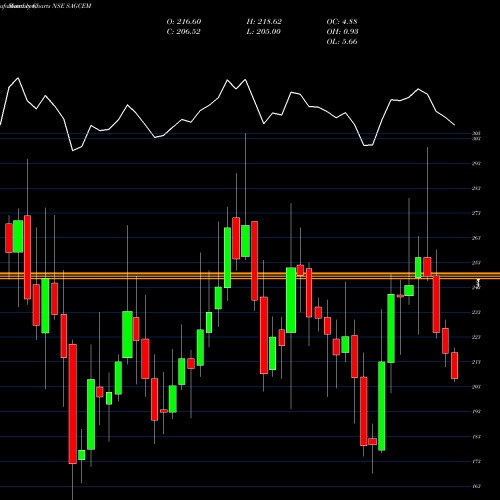The width and height of the screenshot is (500, 500).
Task: Click the 203 price axis label
Action: (x=476, y=387)
